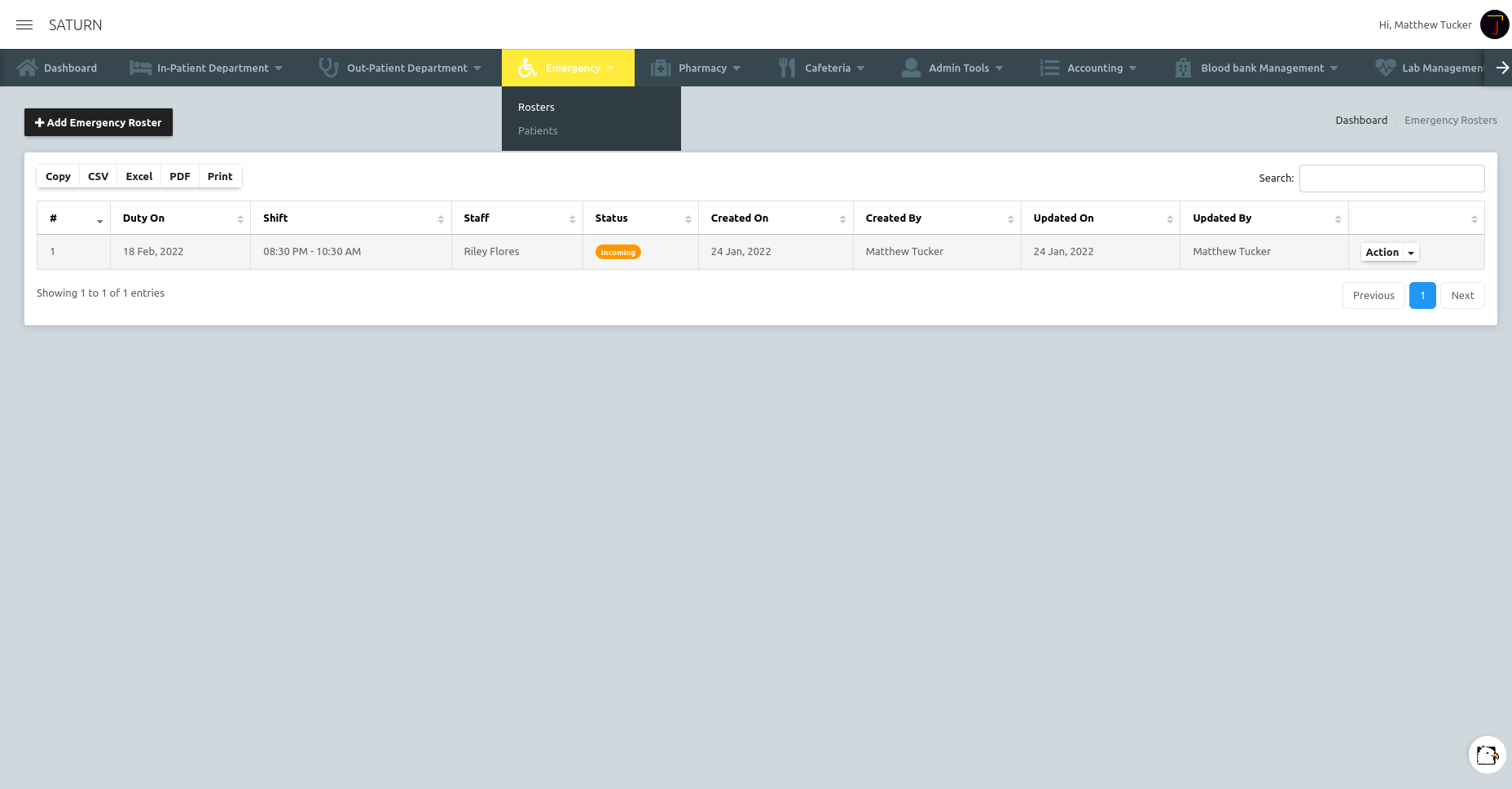Click the Add Emergency Roster button

tap(98, 122)
